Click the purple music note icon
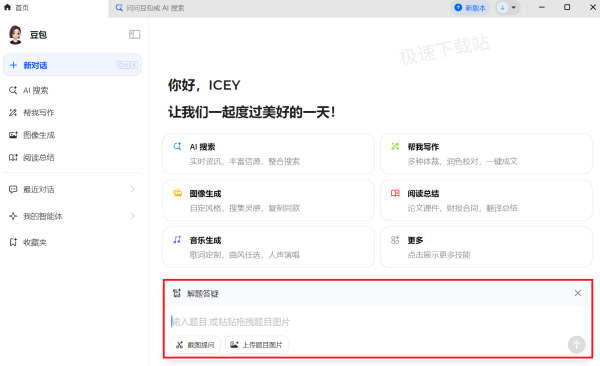 177,240
